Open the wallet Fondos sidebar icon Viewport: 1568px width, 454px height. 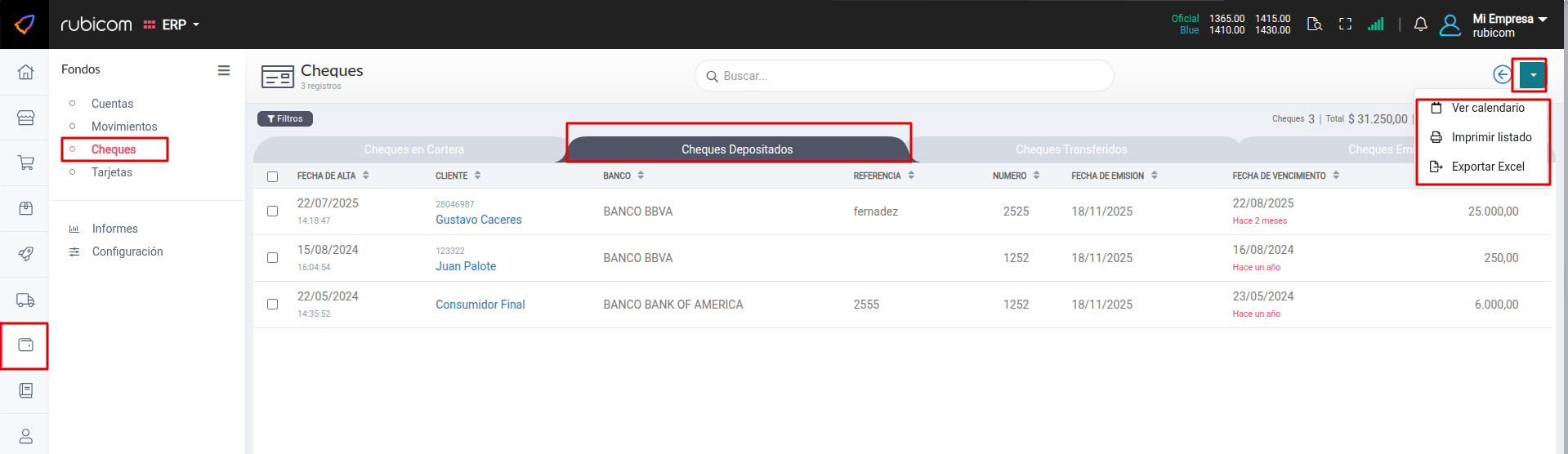(x=25, y=345)
